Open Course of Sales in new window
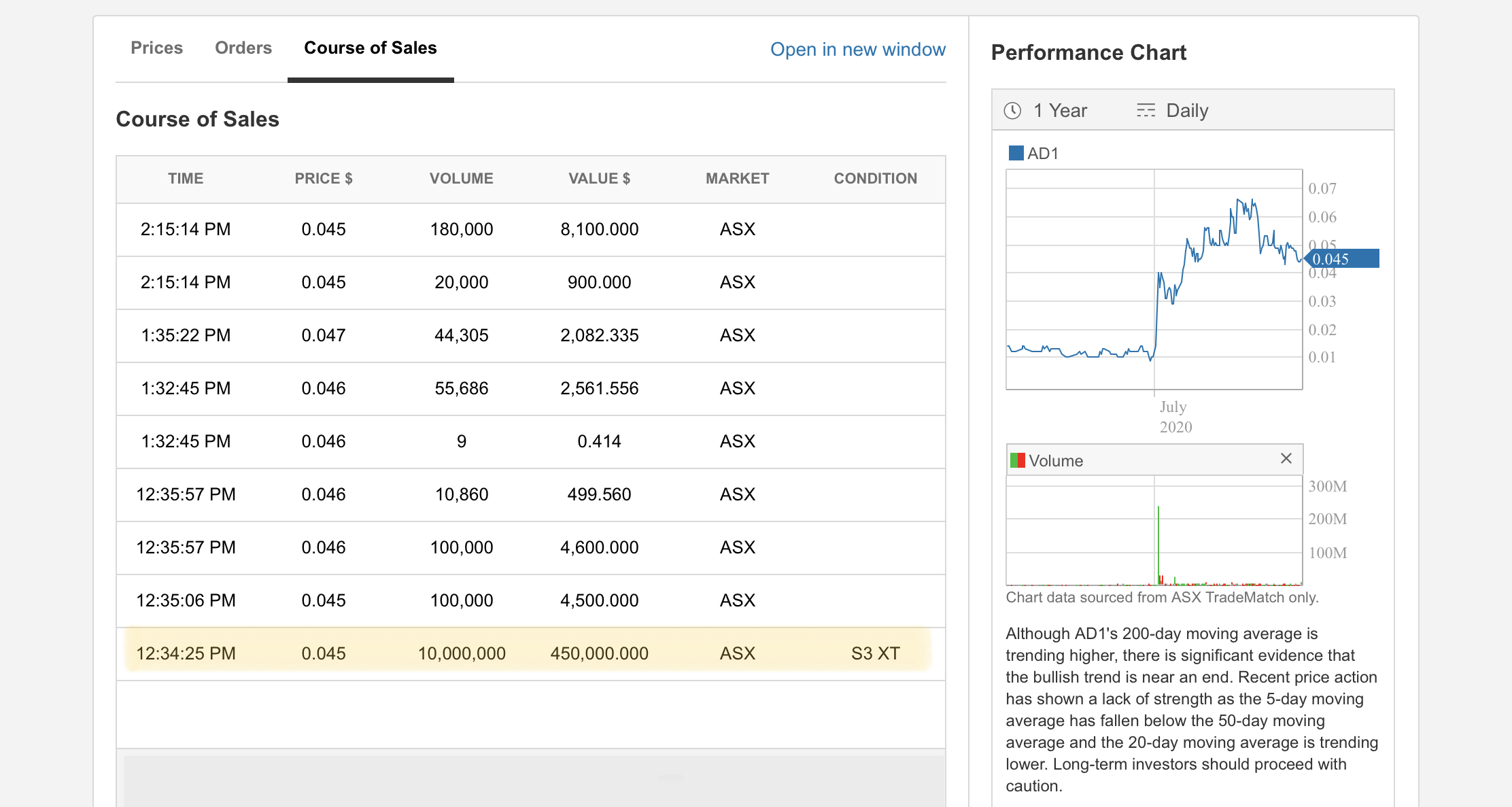 coord(857,49)
